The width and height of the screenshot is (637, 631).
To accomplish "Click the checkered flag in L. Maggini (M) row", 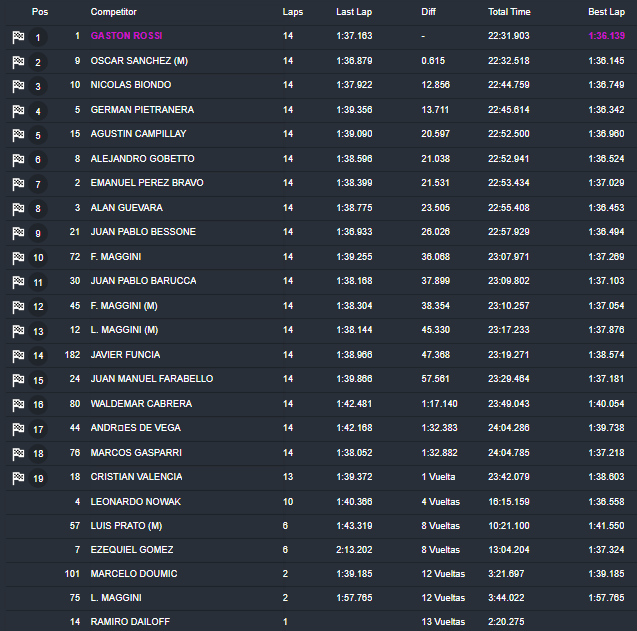I will pos(18,331).
